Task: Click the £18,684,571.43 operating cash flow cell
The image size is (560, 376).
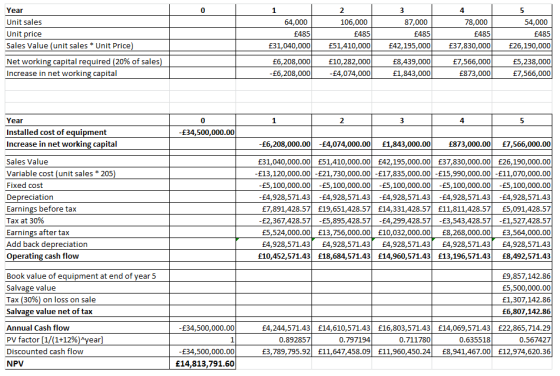Action: 341,256
